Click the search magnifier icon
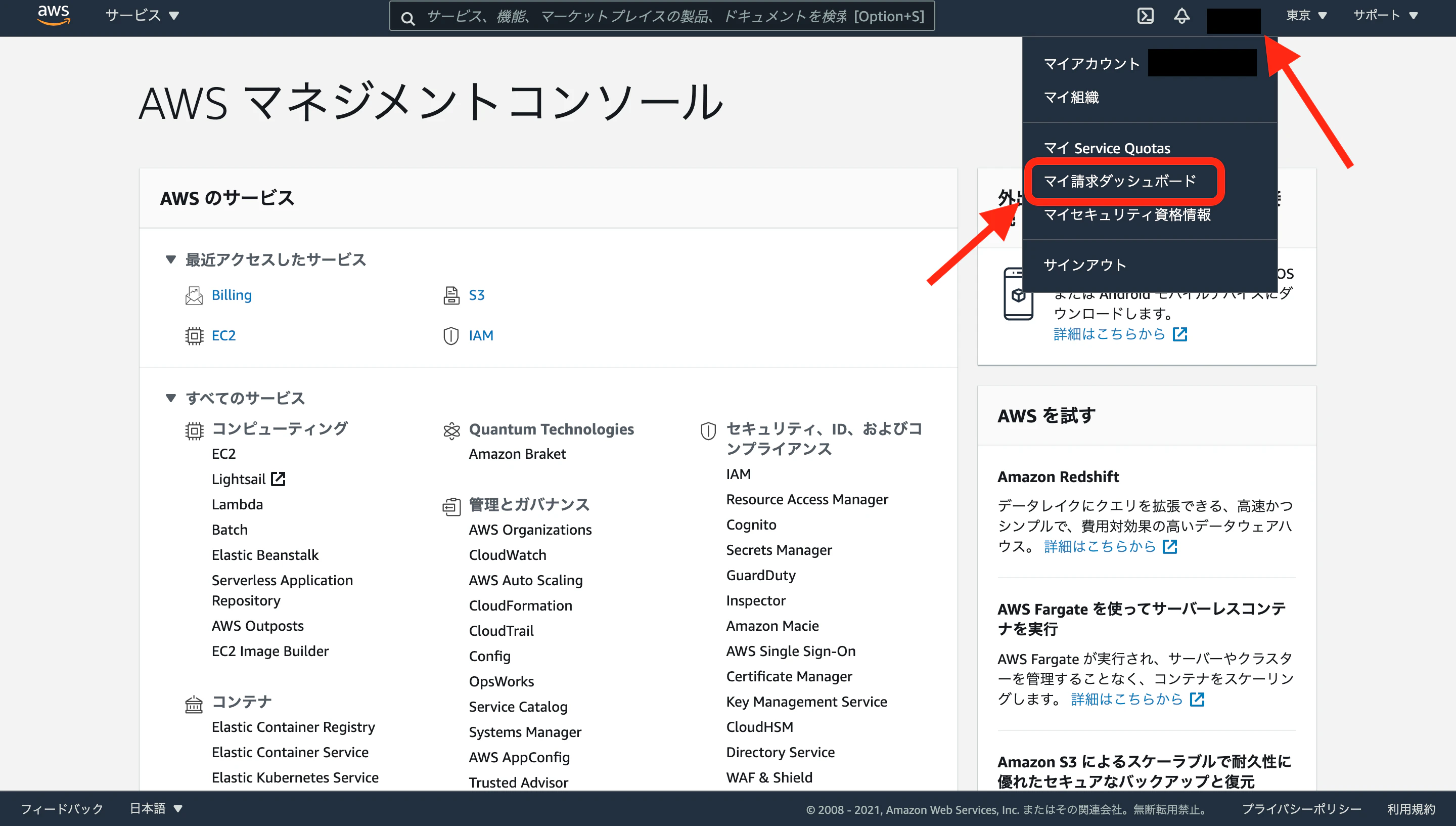Image resolution: width=1456 pixels, height=826 pixels. 407,19
